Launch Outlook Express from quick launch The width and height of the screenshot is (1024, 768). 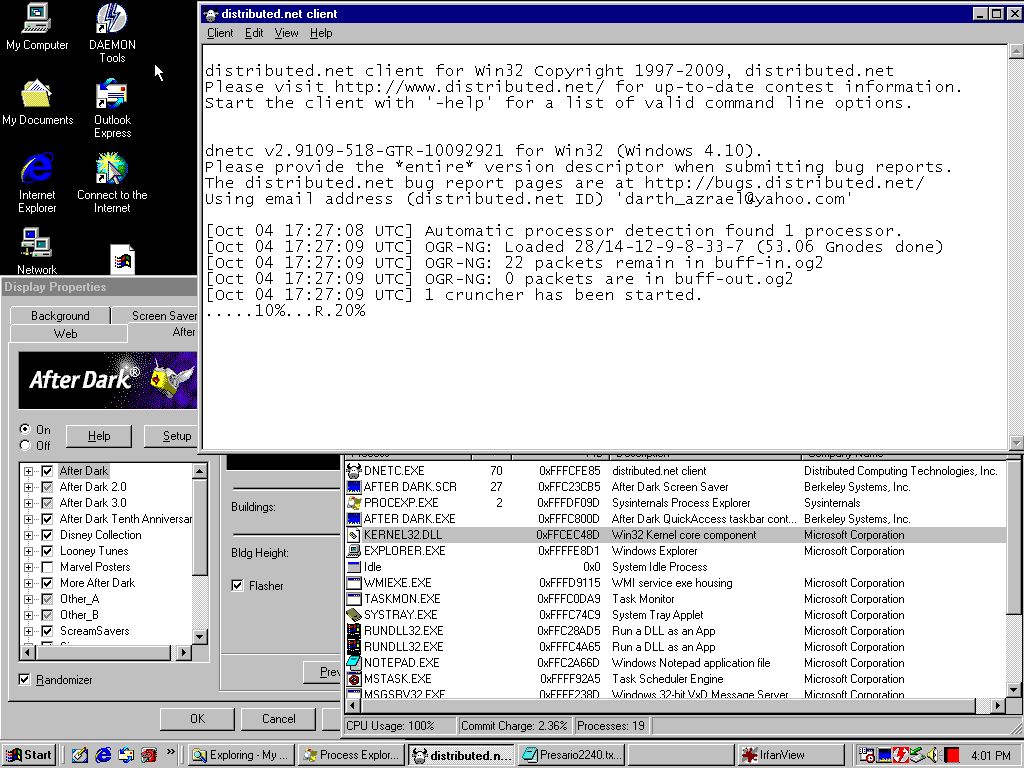pos(126,755)
